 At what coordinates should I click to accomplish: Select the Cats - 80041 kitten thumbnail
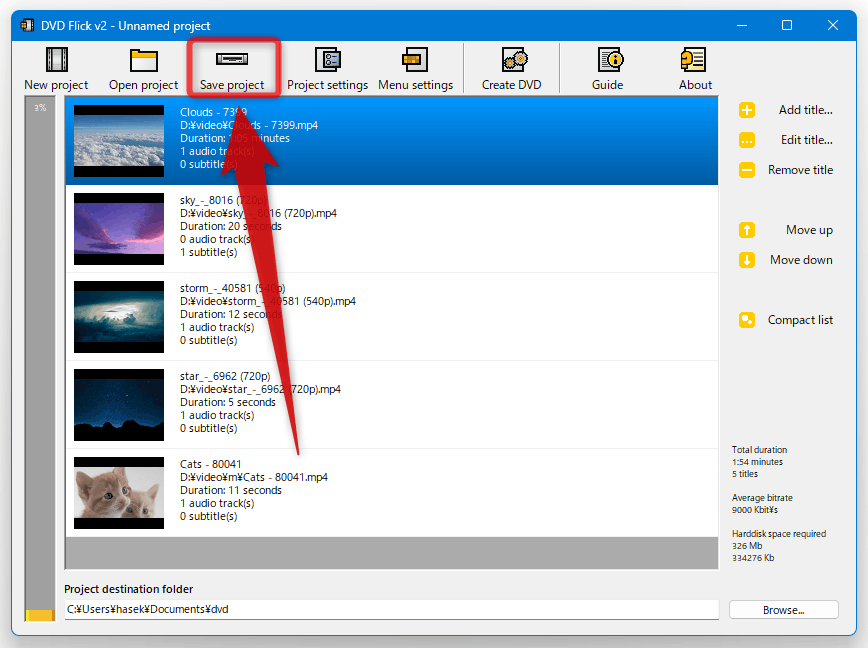click(x=119, y=493)
